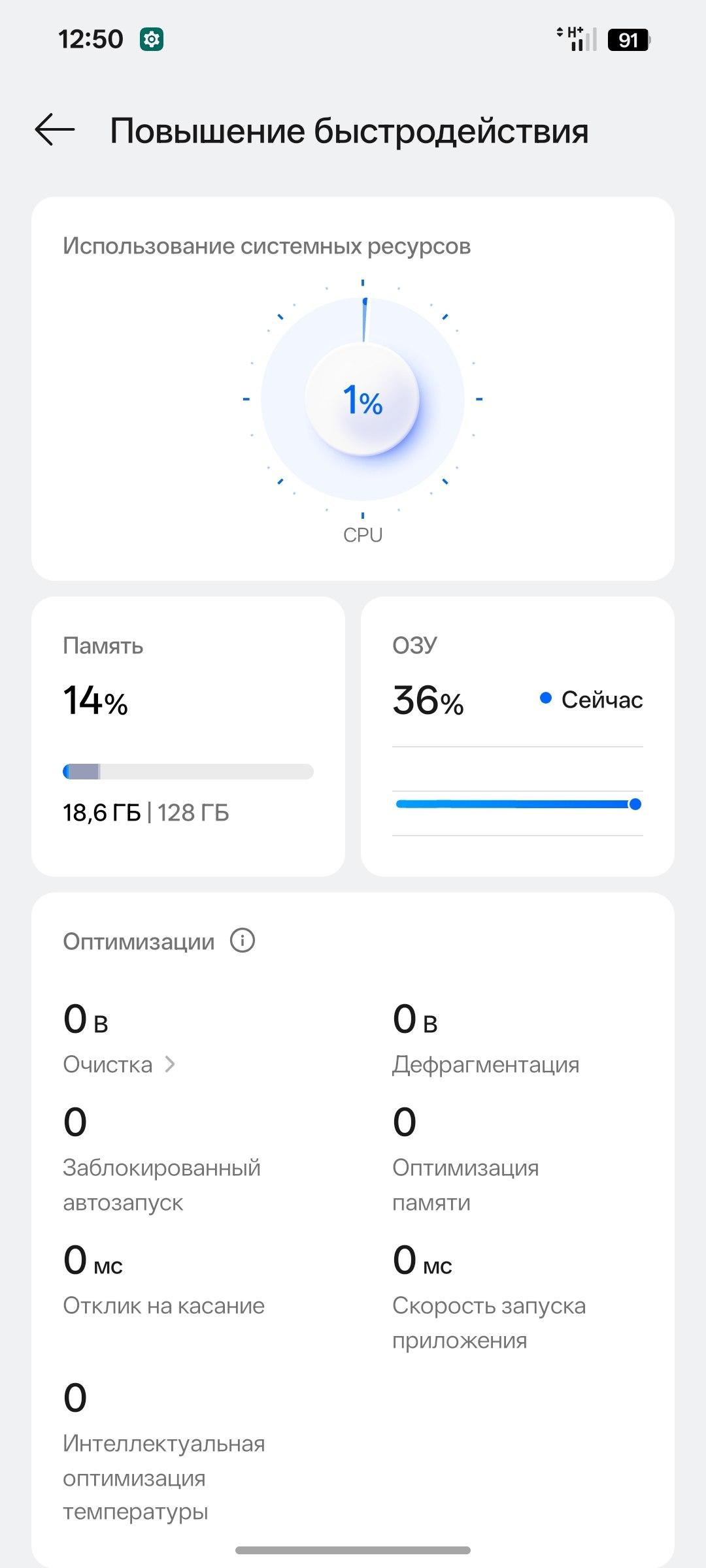Tap the 1% CPU center knob
This screenshot has width=706, height=1568.
tap(363, 399)
